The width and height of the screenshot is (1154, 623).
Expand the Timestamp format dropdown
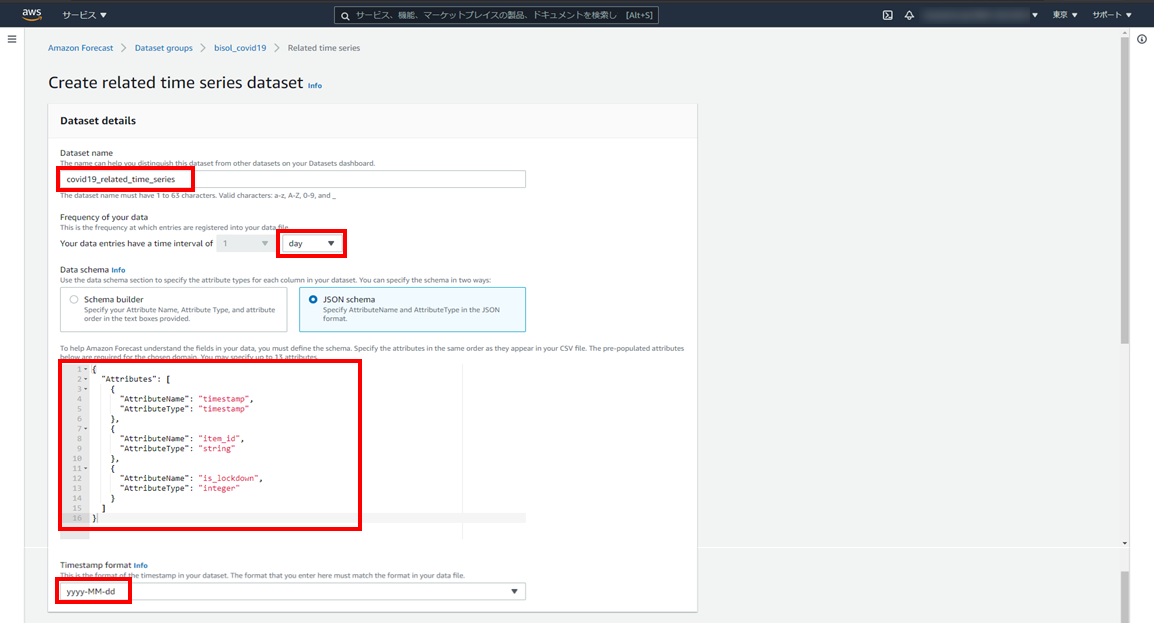[514, 592]
